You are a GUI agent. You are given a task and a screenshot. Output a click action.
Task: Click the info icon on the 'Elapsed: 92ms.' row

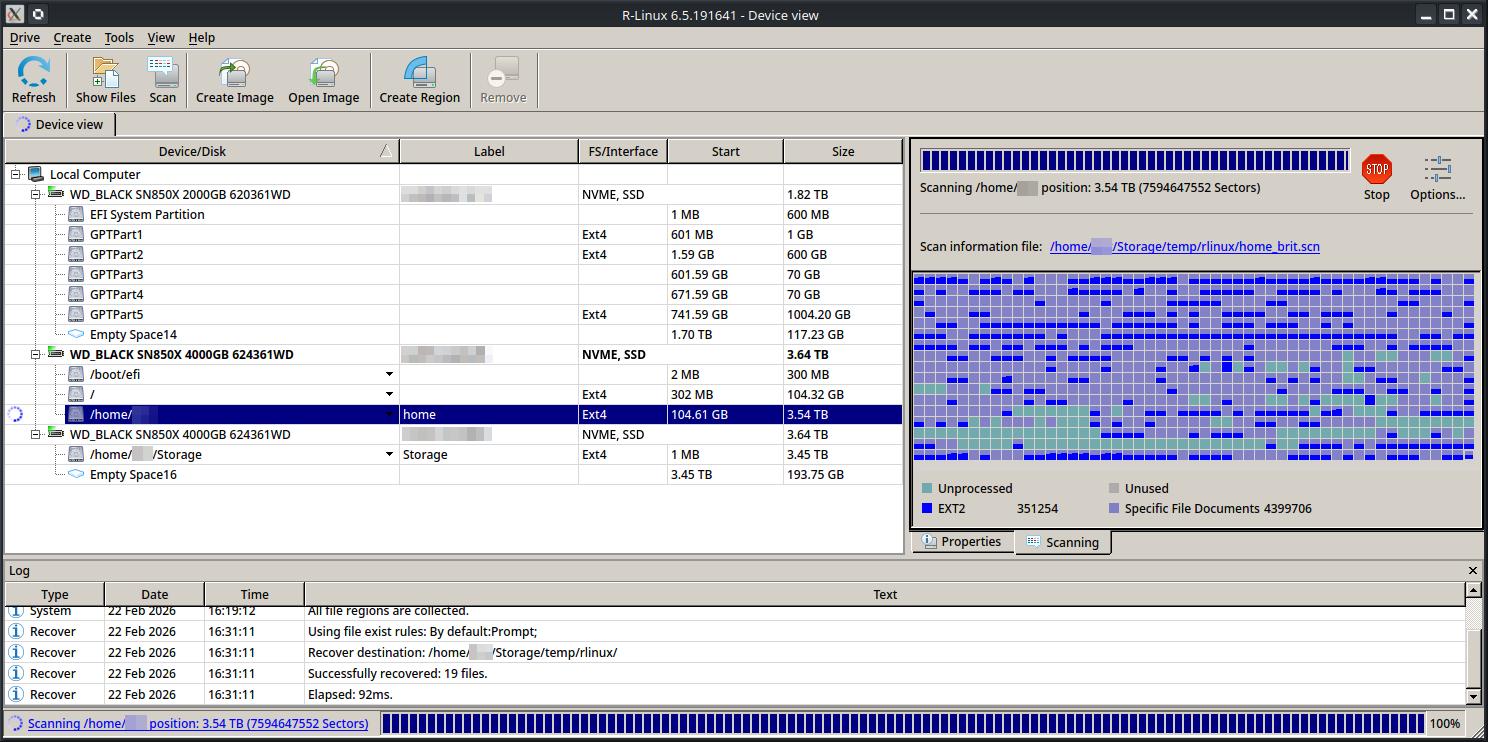pos(16,694)
